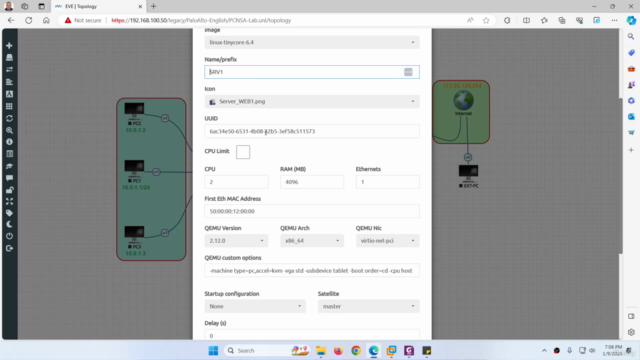Open Edge Settings and more ellipsis
The height and width of the screenshot is (360, 640).
click(x=614, y=20)
